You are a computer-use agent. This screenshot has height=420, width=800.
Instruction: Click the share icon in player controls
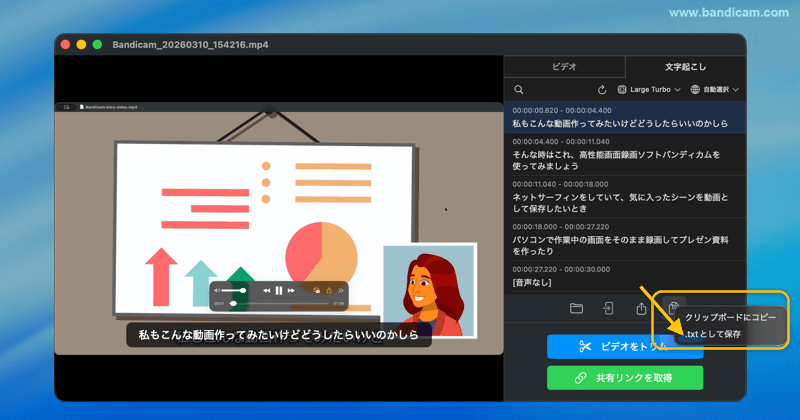coord(329,290)
